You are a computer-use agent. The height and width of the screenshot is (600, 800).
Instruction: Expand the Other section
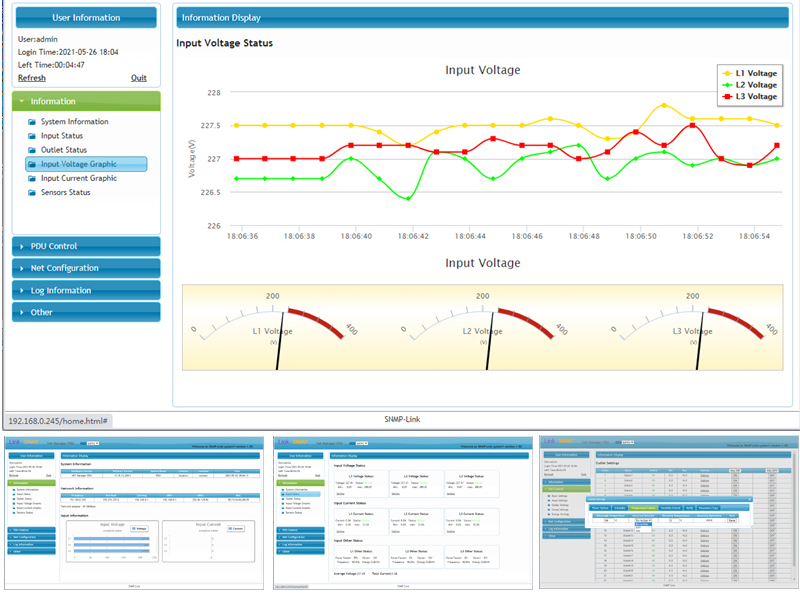pos(86,312)
